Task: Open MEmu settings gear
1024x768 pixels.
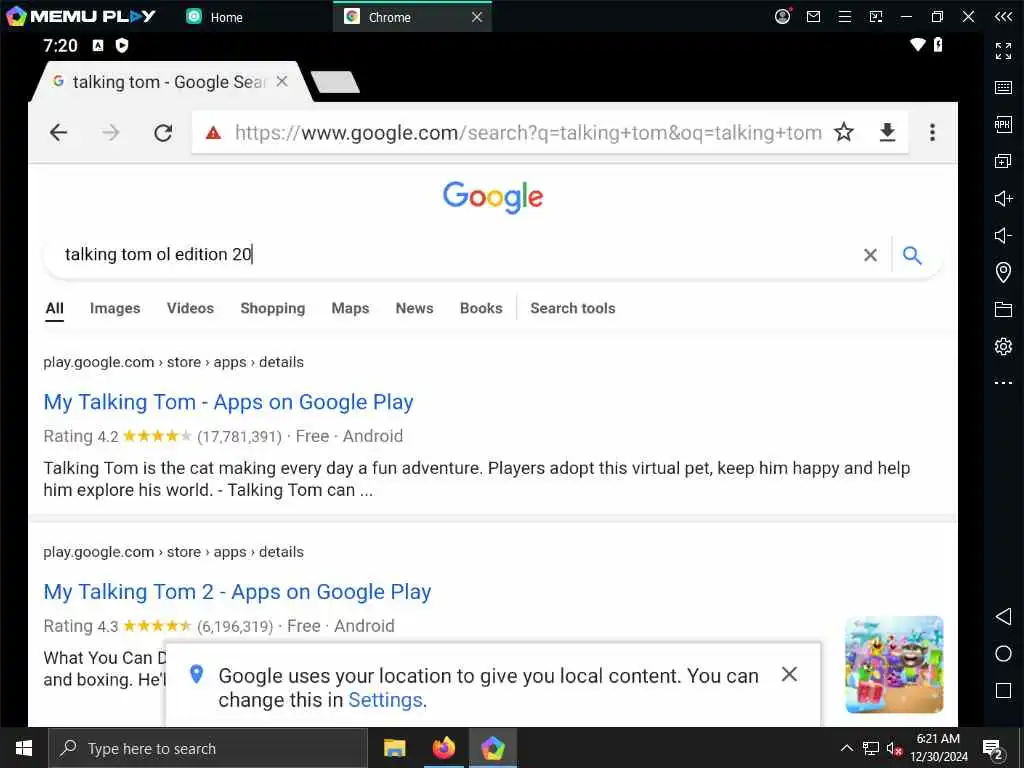Action: (1003, 346)
